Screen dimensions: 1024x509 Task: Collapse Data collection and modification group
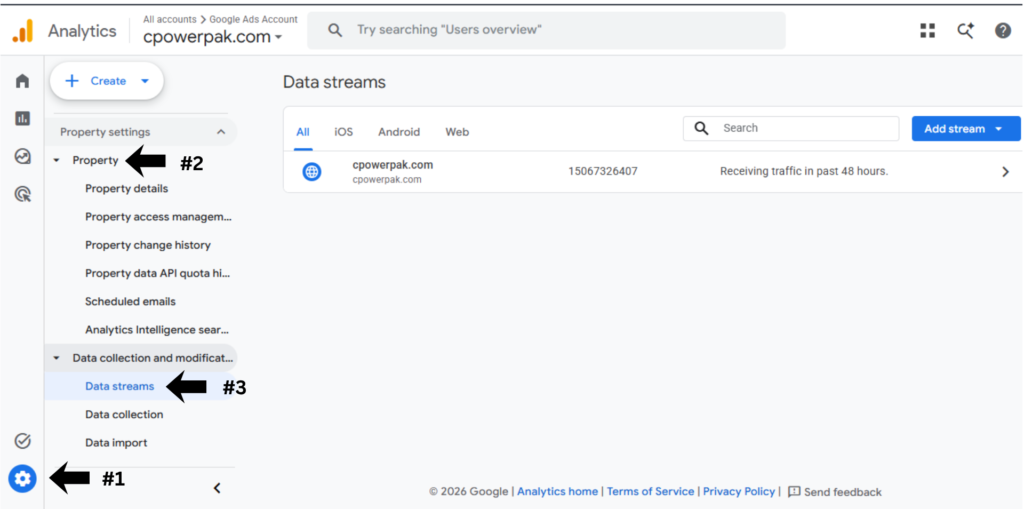coord(56,358)
